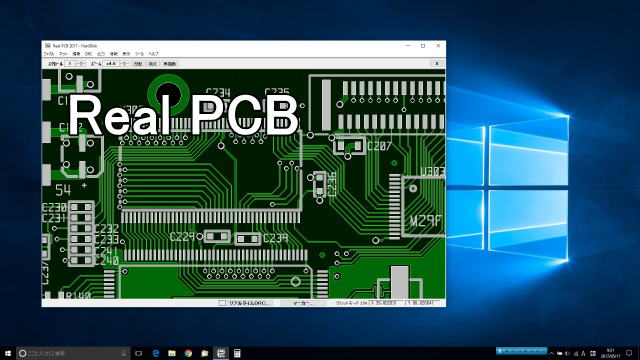Image resolution: width=640 pixels, height=360 pixels.
Task: Switch to Real PCB taskbar icon
Action: pyautogui.click(x=221, y=353)
